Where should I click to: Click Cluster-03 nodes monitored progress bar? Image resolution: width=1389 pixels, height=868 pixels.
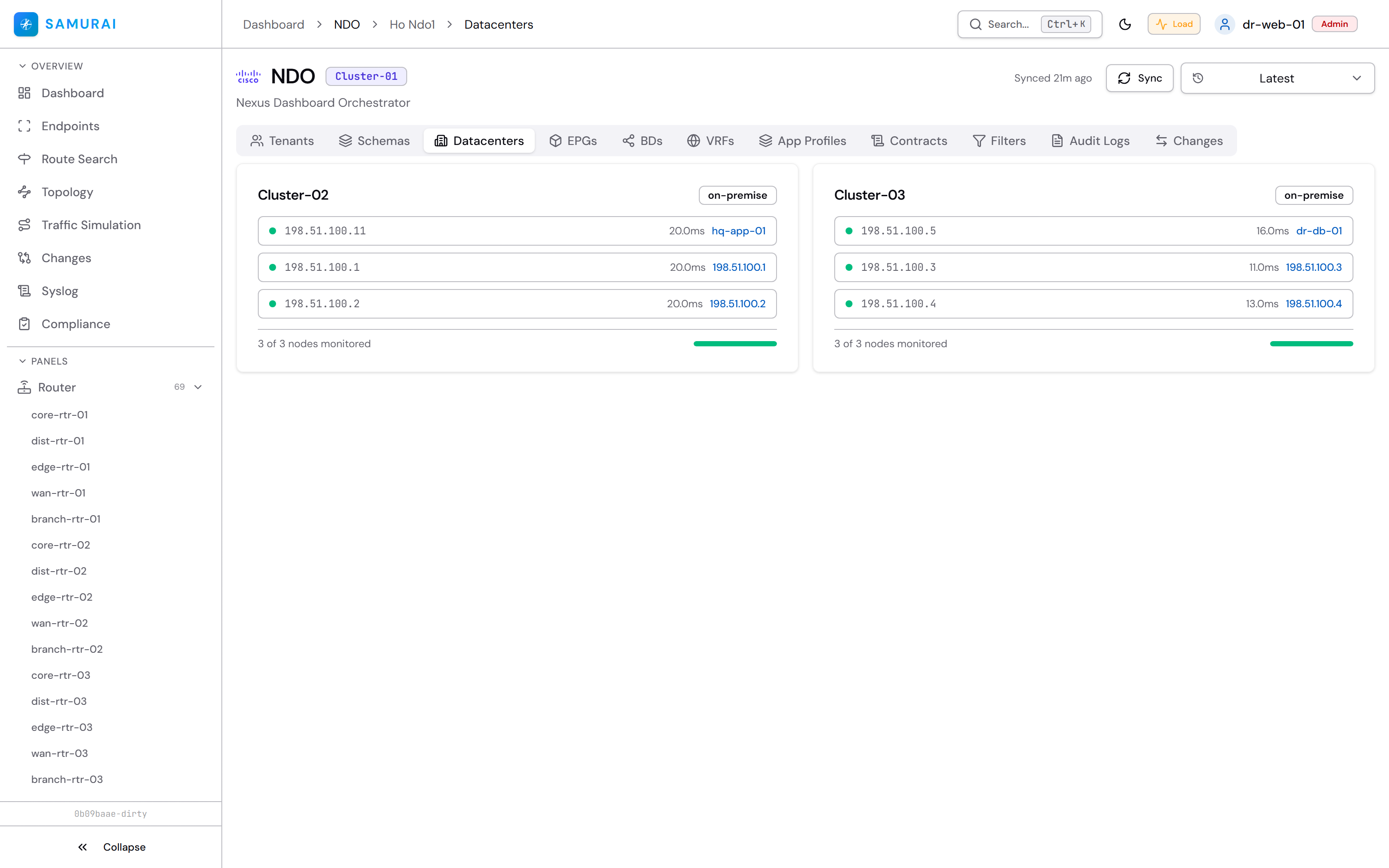pos(1311,344)
